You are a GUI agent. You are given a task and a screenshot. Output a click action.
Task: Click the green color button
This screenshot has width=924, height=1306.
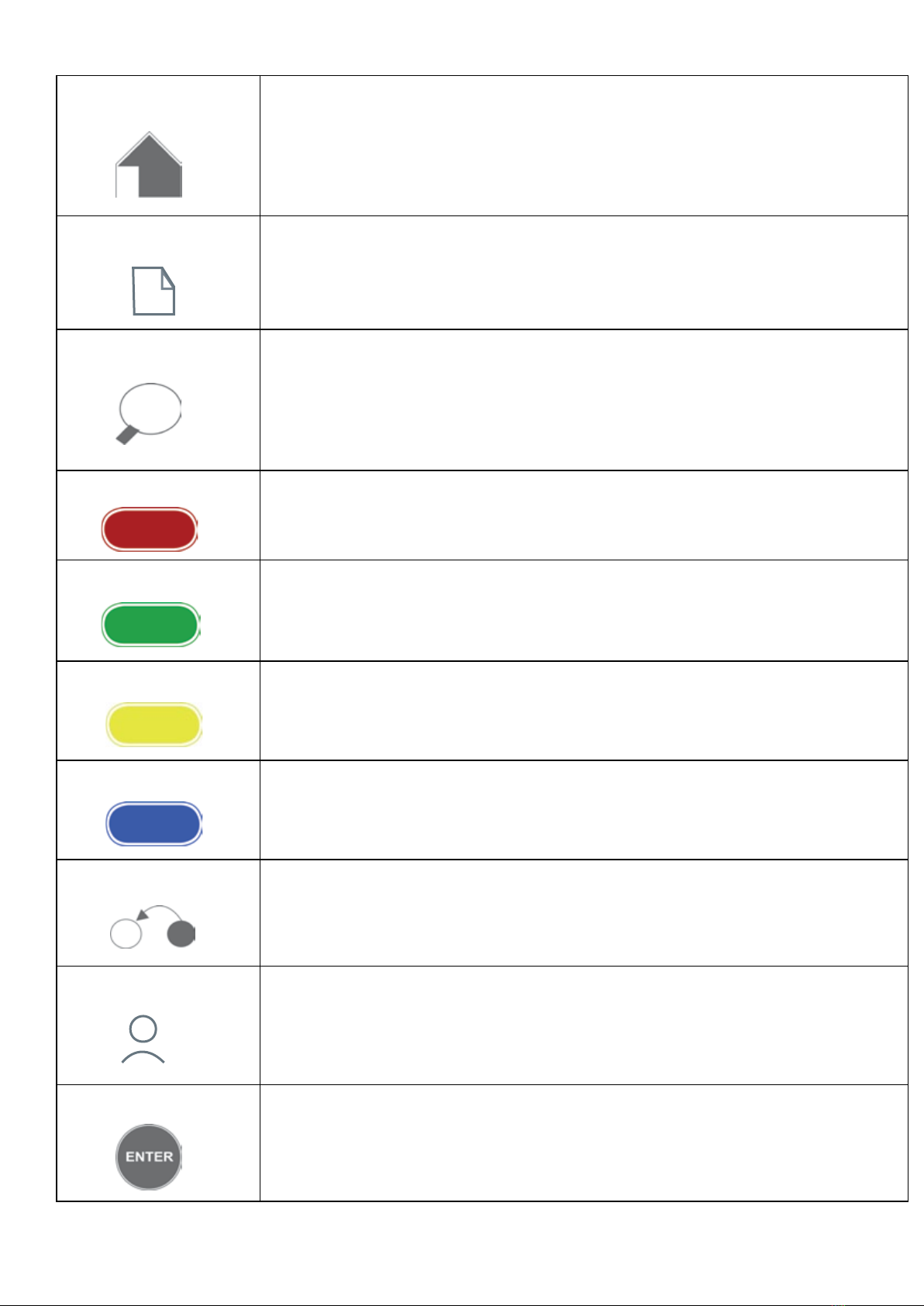(x=151, y=625)
